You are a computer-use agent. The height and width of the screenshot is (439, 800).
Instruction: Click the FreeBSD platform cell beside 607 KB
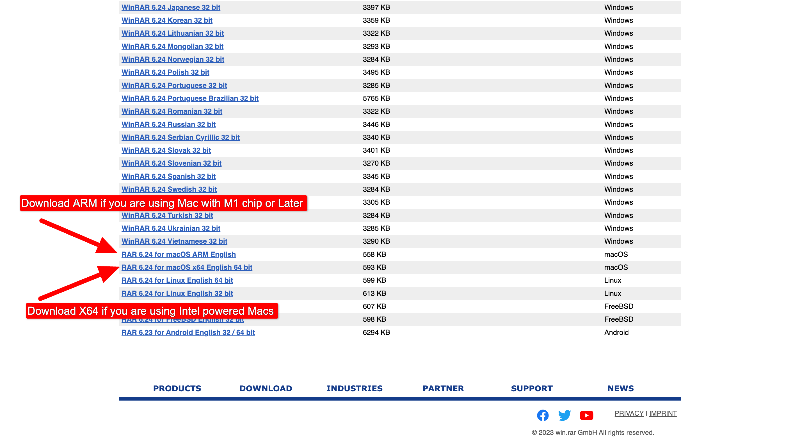[618, 306]
